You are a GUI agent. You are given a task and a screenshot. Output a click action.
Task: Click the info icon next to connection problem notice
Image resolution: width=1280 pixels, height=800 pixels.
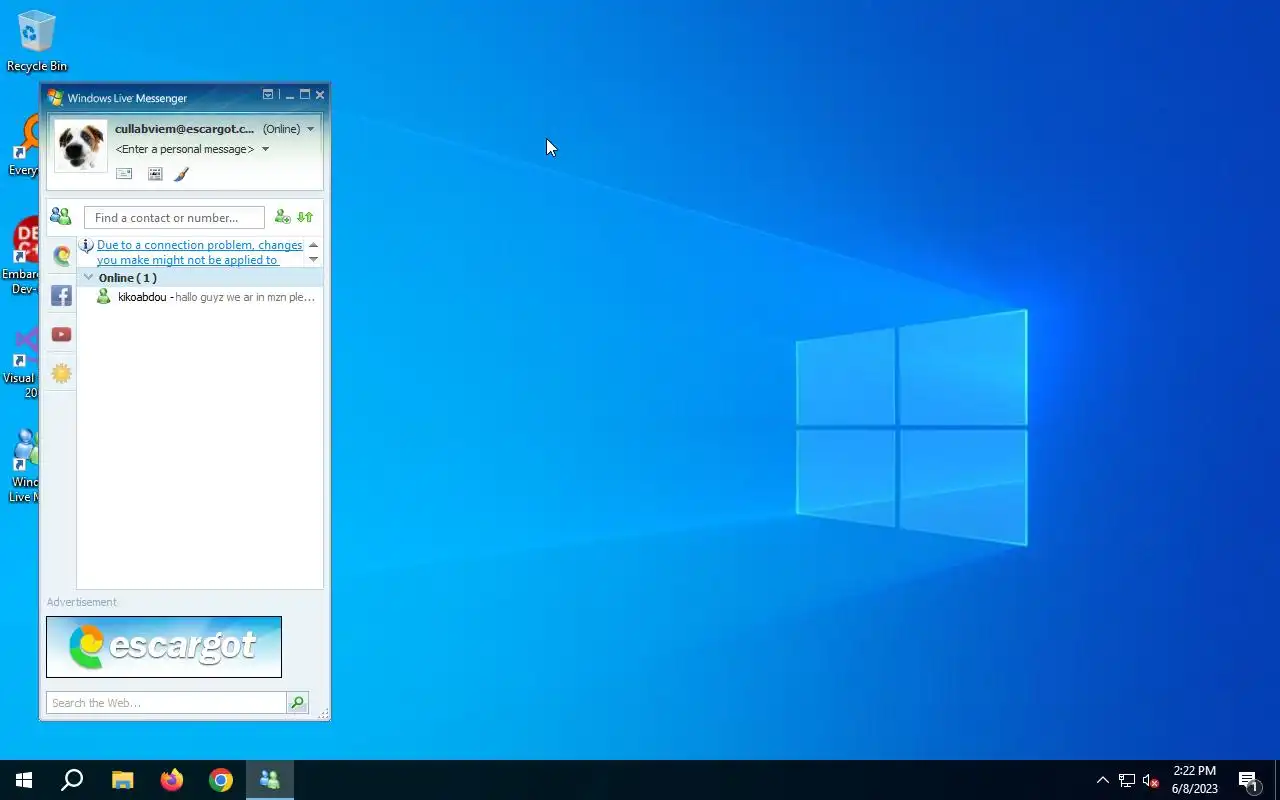pyautogui.click(x=87, y=245)
